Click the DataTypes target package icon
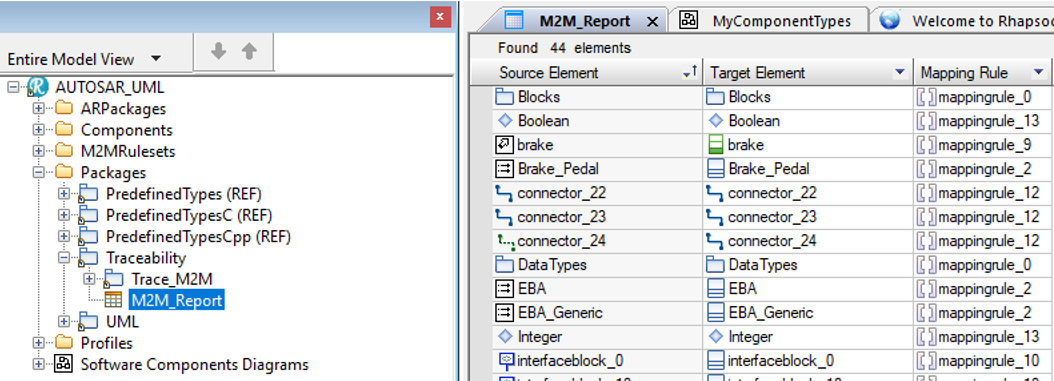The image size is (1054, 381). click(716, 264)
